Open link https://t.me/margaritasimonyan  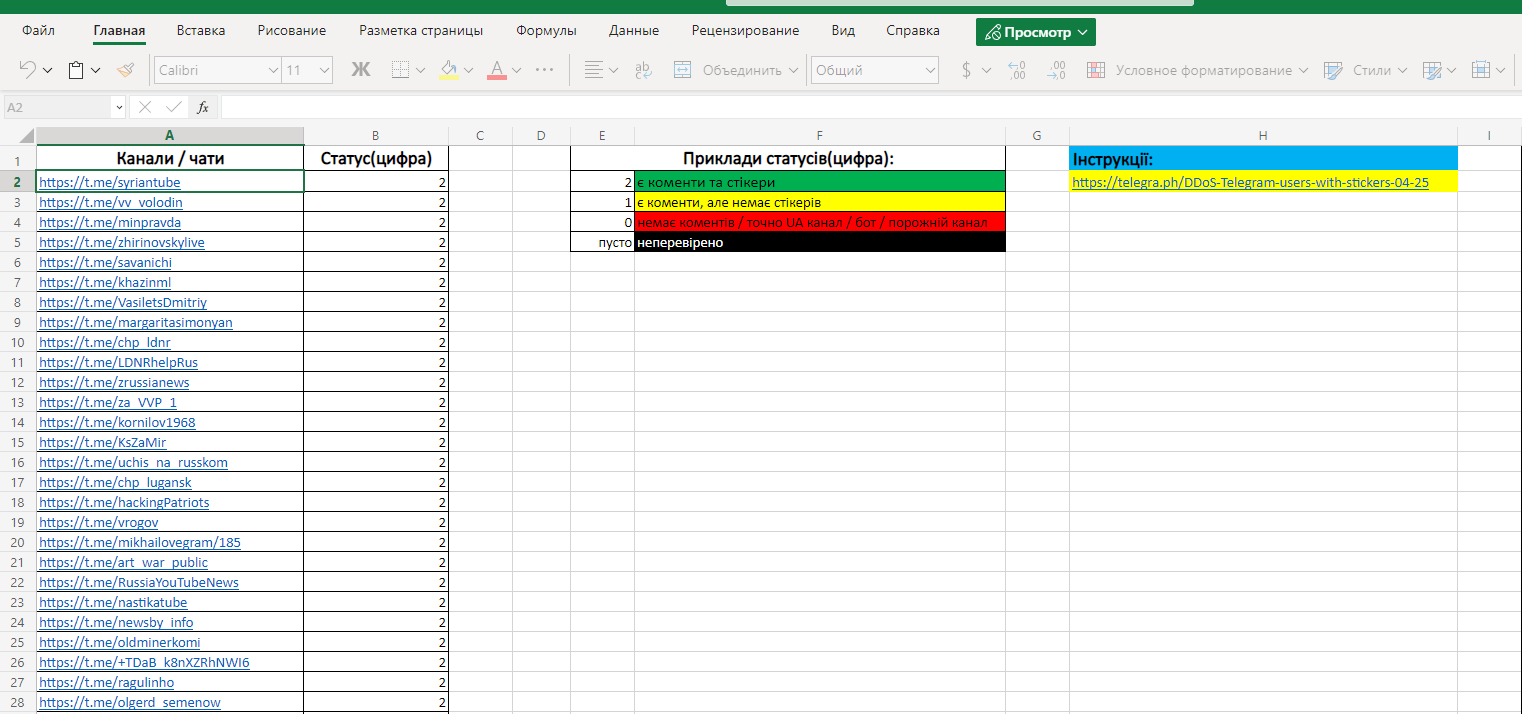(136, 322)
